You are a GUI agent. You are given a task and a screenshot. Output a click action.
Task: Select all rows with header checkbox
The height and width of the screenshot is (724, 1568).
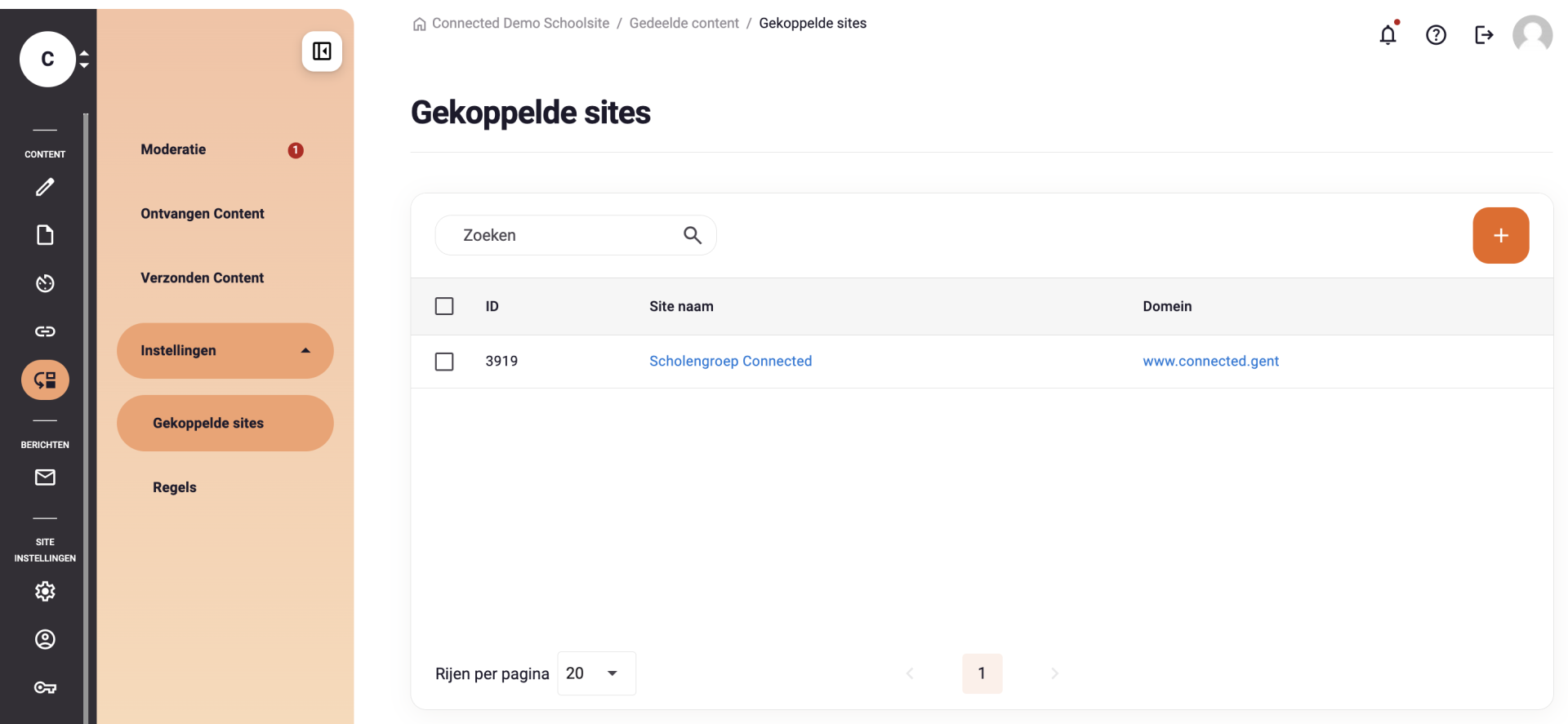[444, 306]
